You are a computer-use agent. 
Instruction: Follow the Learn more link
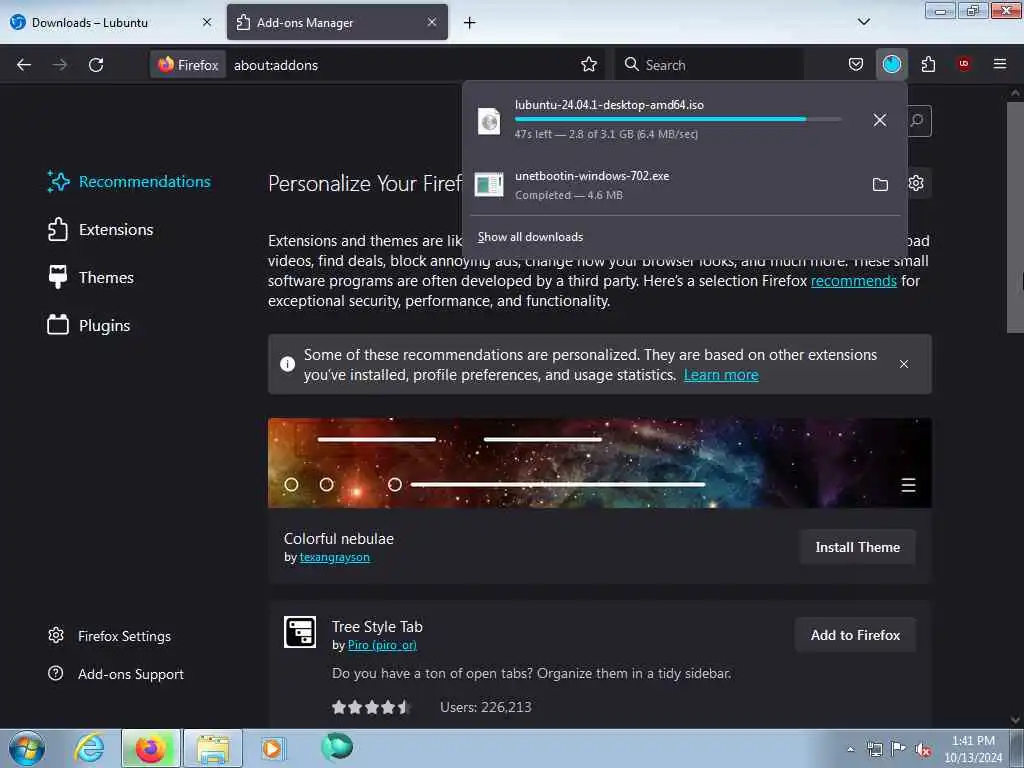click(x=721, y=375)
